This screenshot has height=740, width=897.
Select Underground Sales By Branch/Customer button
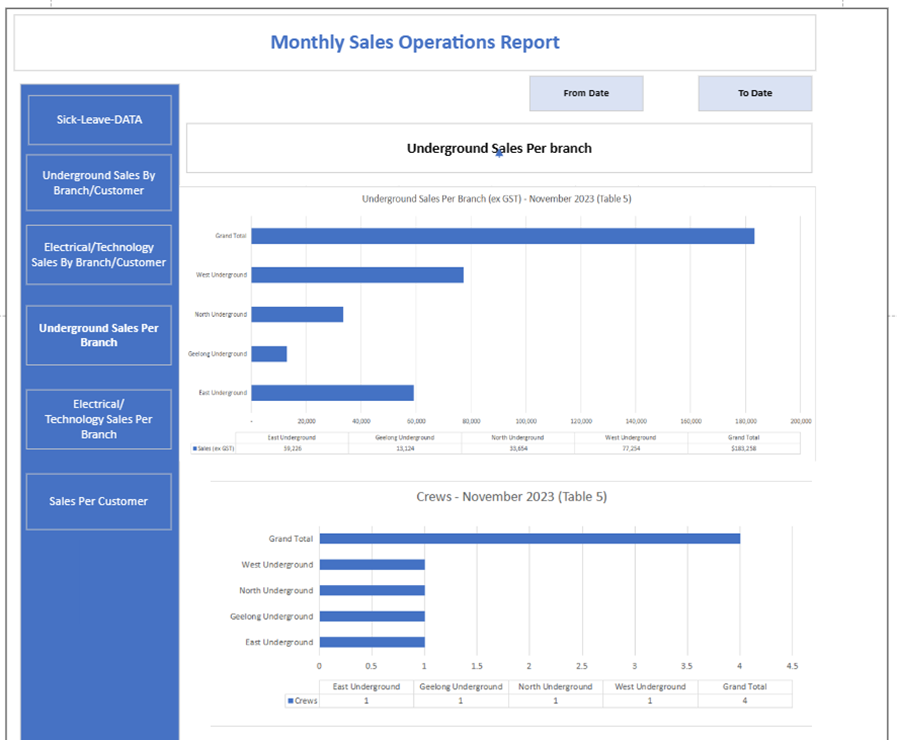(x=99, y=183)
